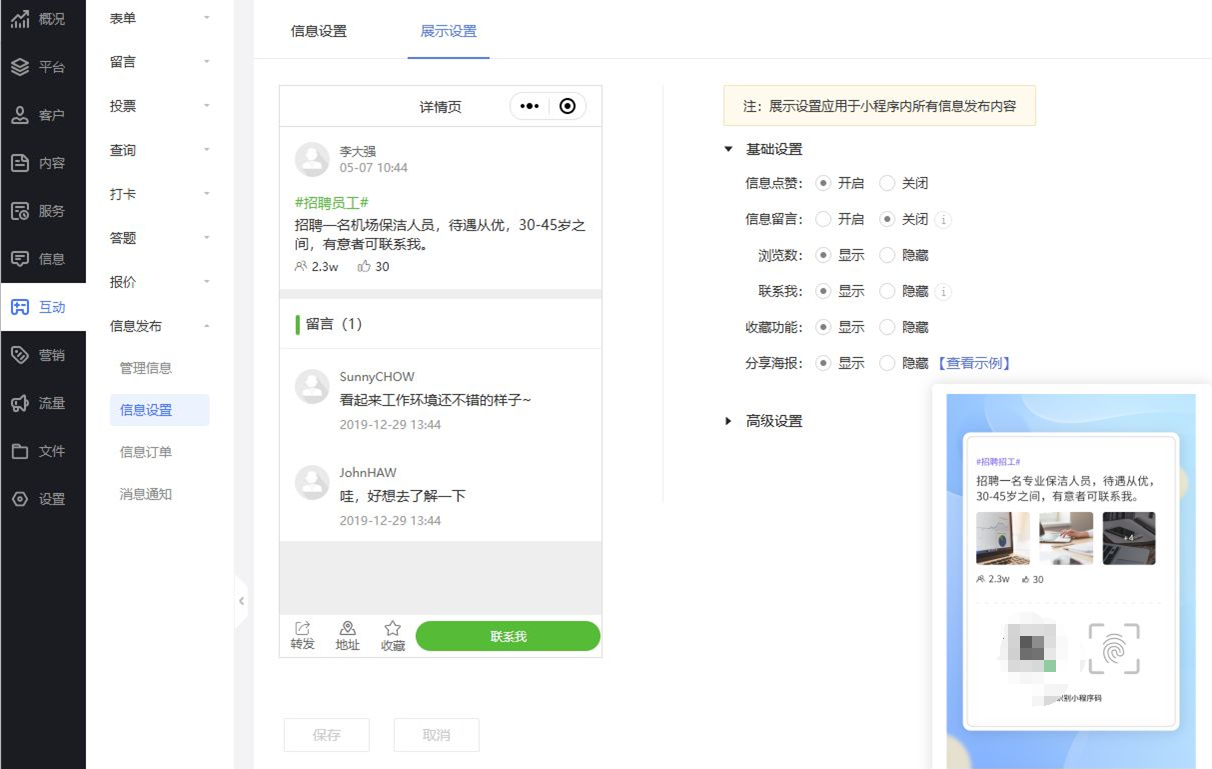This screenshot has width=1212, height=769.
Task: Open the 内容 document icon in sidebar
Action: coord(20,163)
